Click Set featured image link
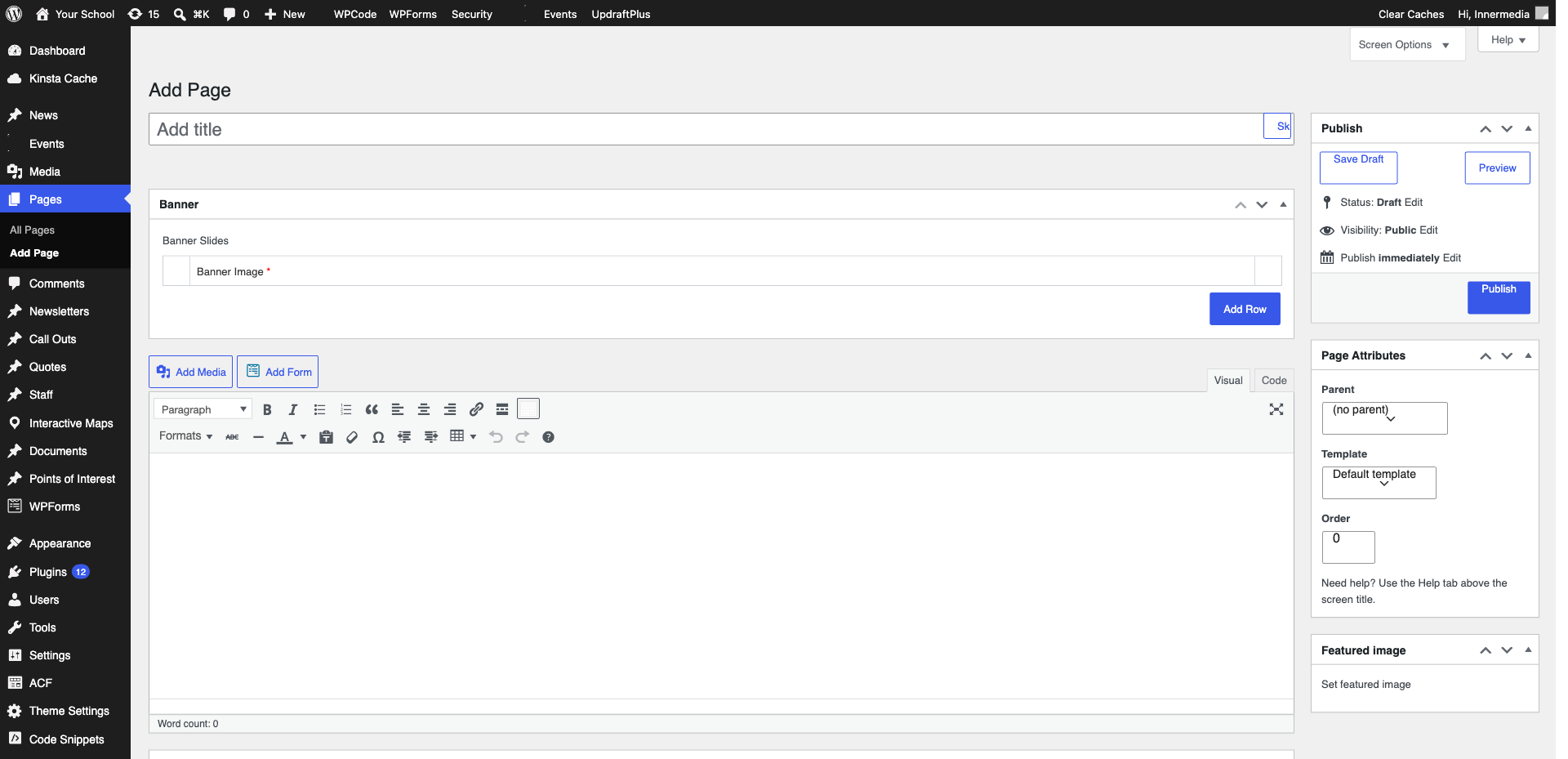1568x759 pixels. [1365, 685]
